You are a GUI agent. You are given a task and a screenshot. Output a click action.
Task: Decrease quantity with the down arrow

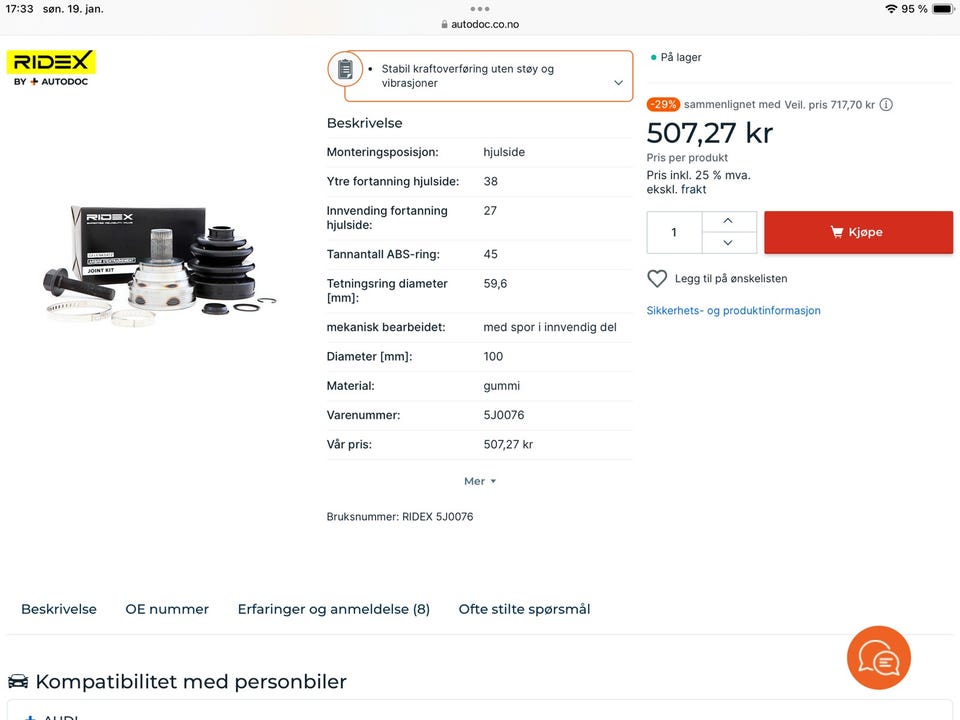coord(728,242)
